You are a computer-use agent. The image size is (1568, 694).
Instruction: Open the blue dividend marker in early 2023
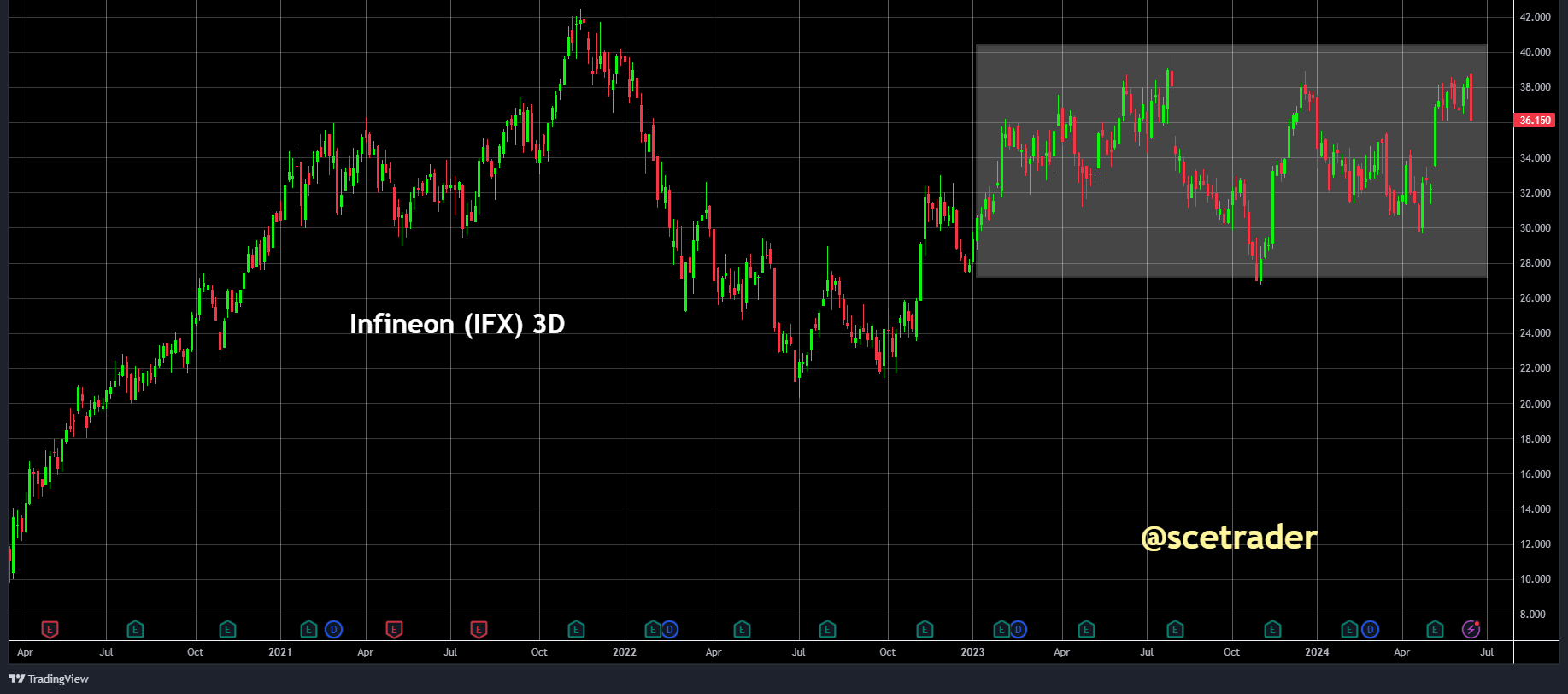[1019, 630]
